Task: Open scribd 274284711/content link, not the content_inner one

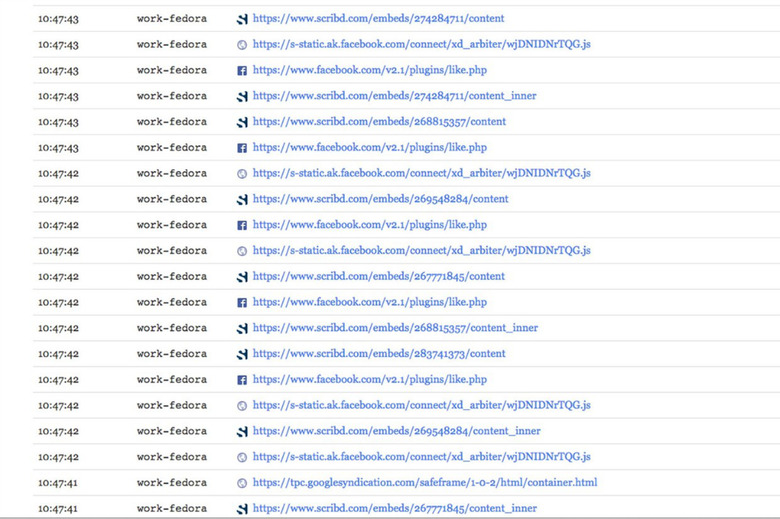Action: [x=379, y=18]
